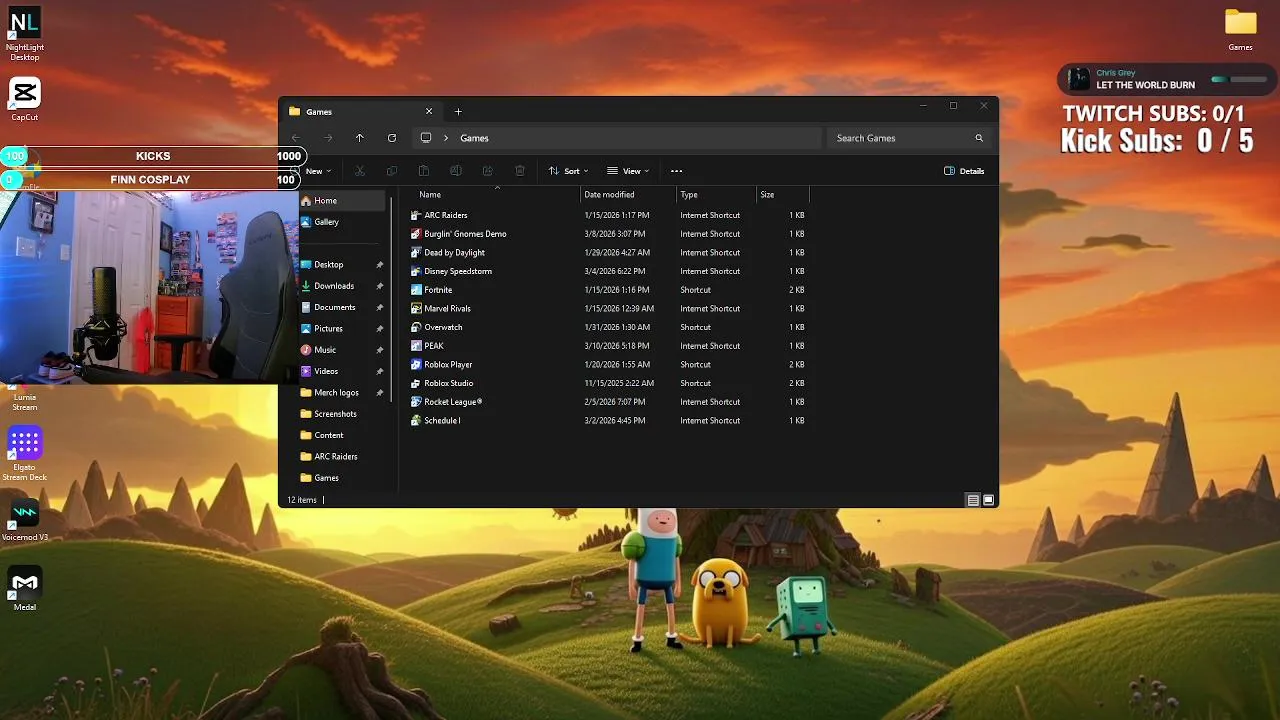The height and width of the screenshot is (720, 1280).
Task: Select Dead by Daylight in the file list
Action: pyautogui.click(x=448, y=253)
